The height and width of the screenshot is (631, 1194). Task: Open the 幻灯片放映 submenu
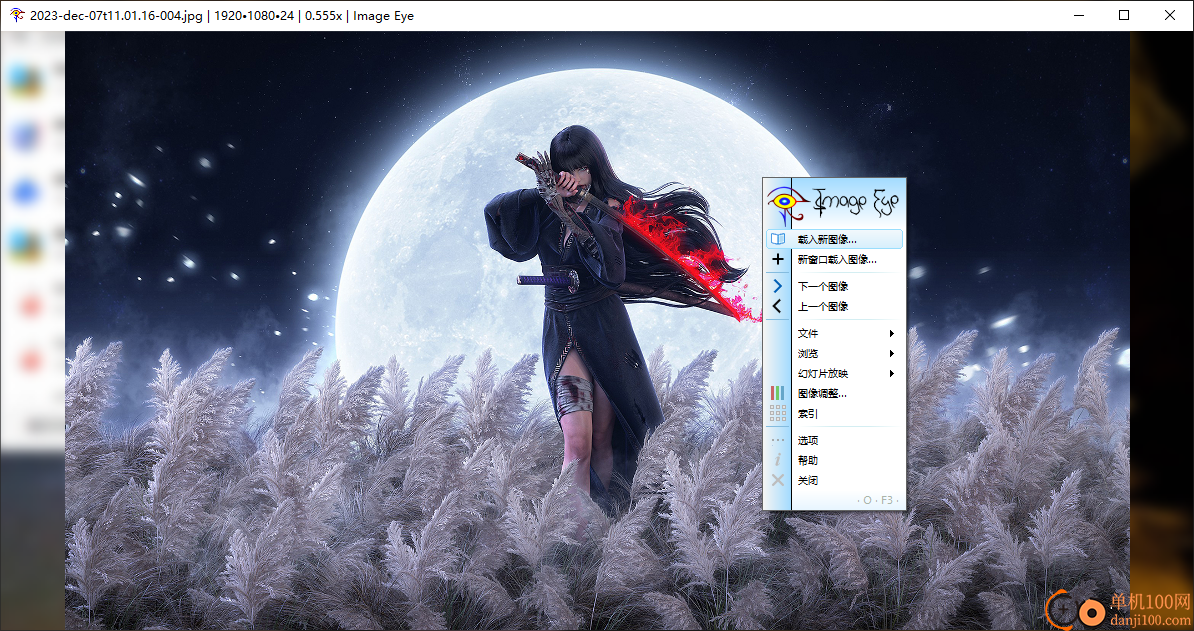(834, 374)
